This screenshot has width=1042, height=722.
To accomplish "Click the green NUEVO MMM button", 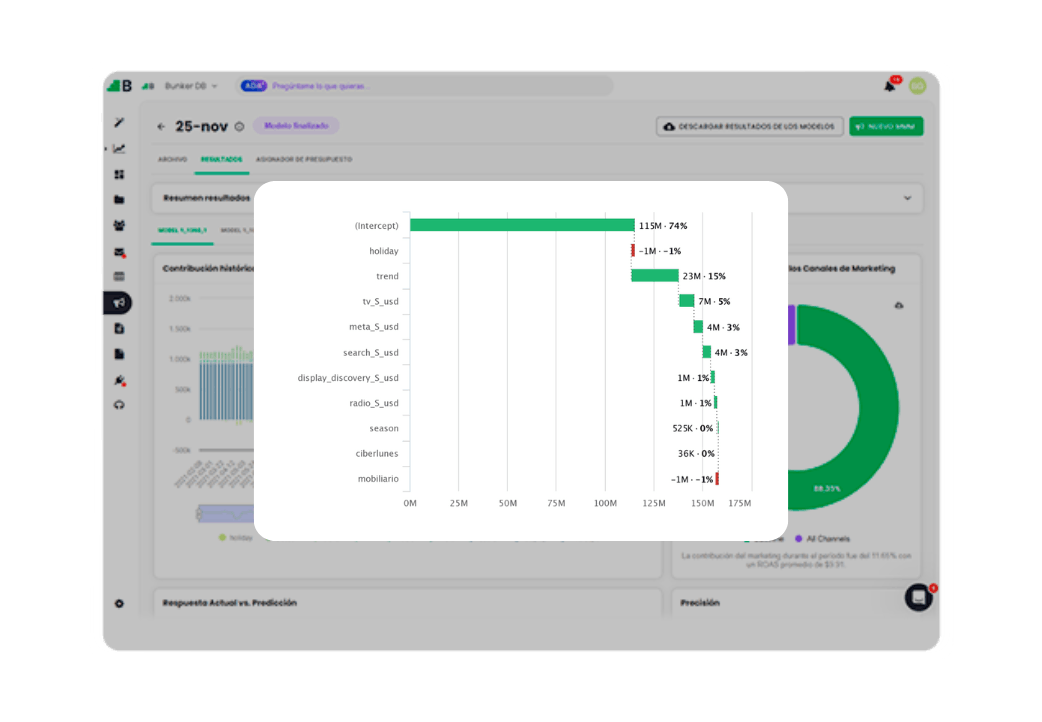I will 886,126.
